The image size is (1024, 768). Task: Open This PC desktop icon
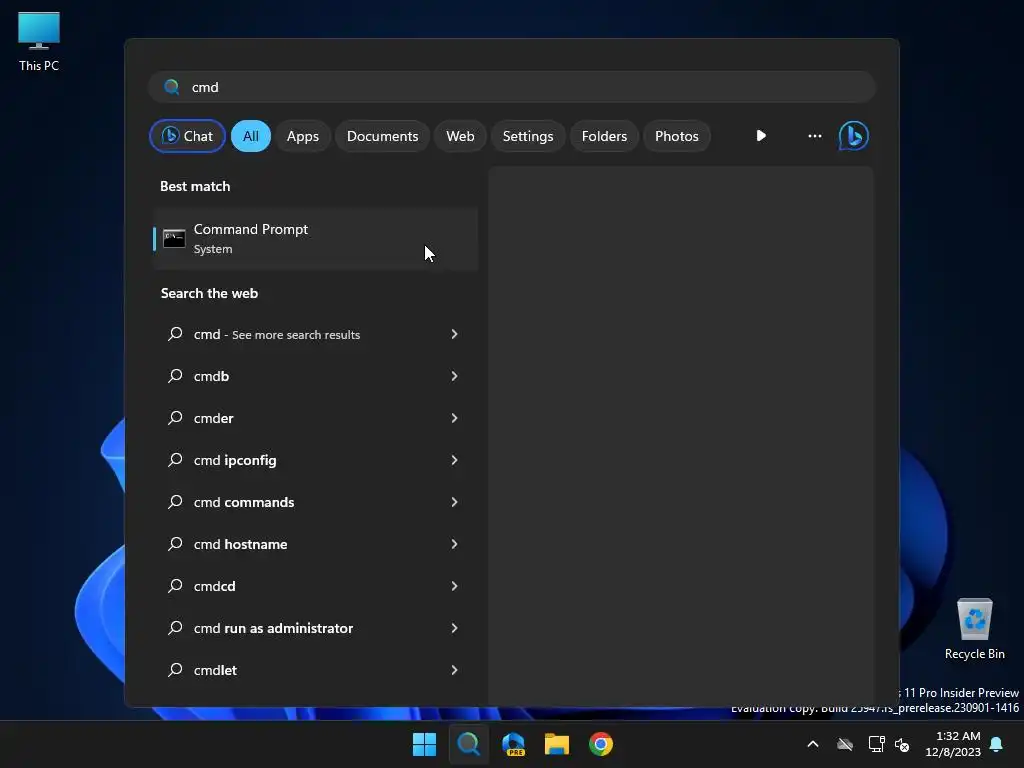point(39,42)
